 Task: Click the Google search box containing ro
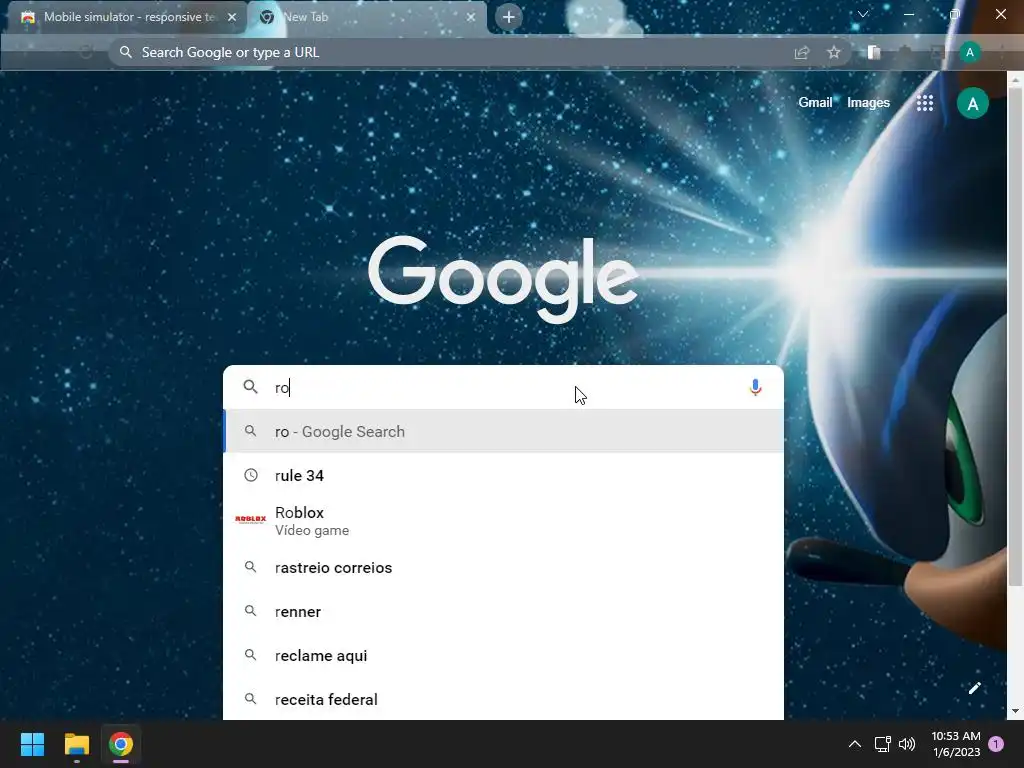tap(503, 387)
